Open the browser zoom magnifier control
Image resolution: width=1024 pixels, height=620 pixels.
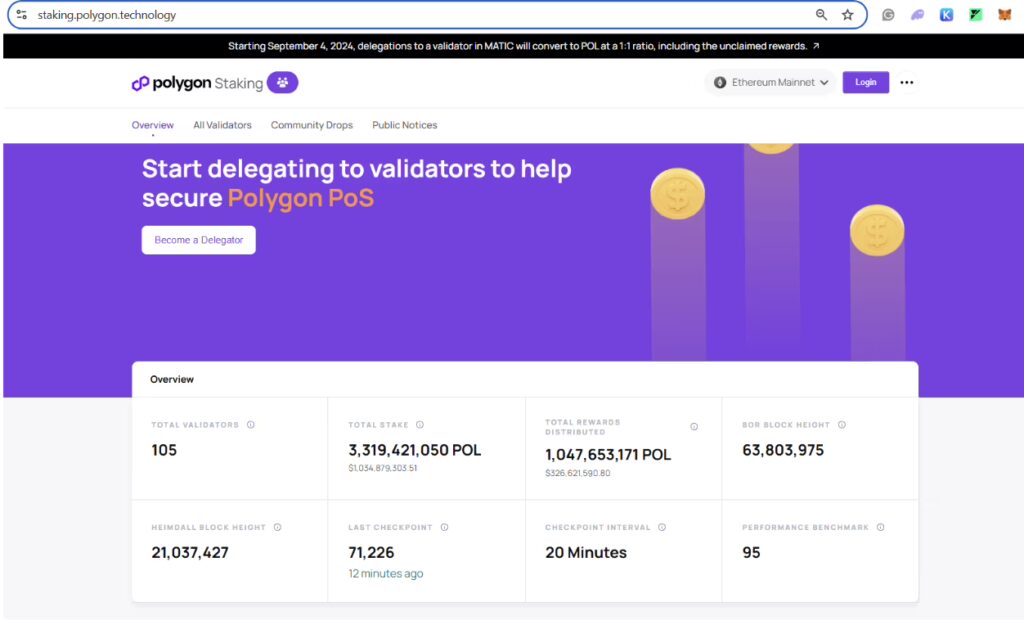(x=821, y=15)
